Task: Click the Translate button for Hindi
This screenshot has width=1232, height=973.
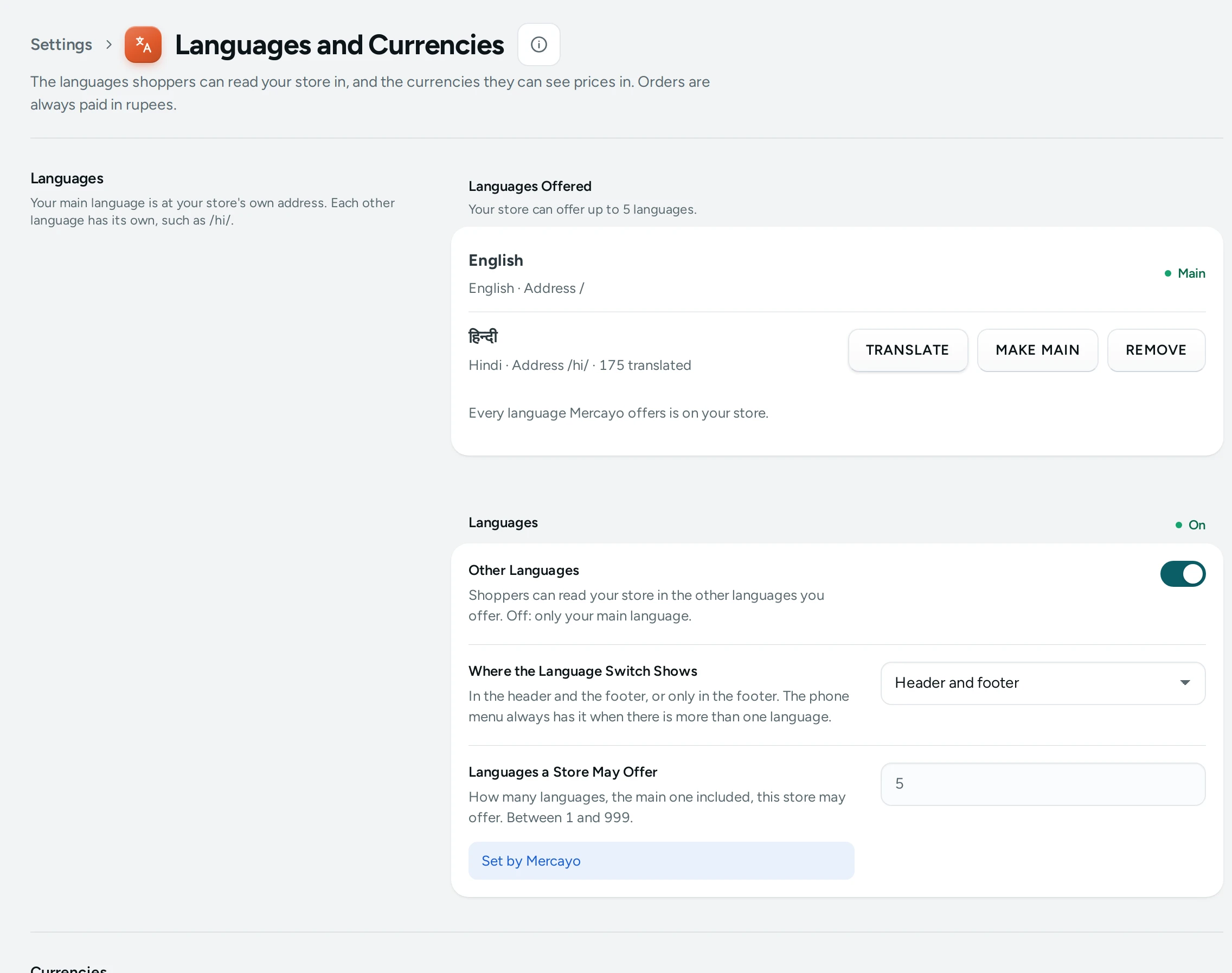Action: click(x=907, y=350)
